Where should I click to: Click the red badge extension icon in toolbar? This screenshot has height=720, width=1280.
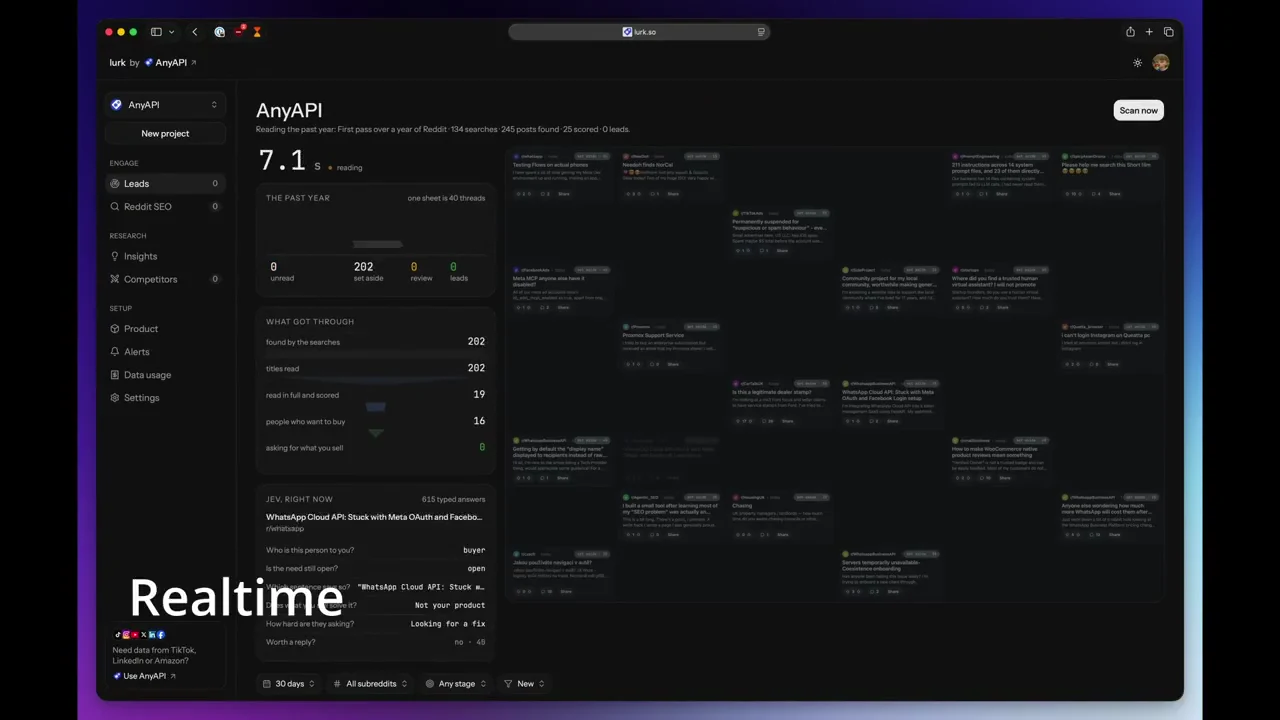[240, 32]
